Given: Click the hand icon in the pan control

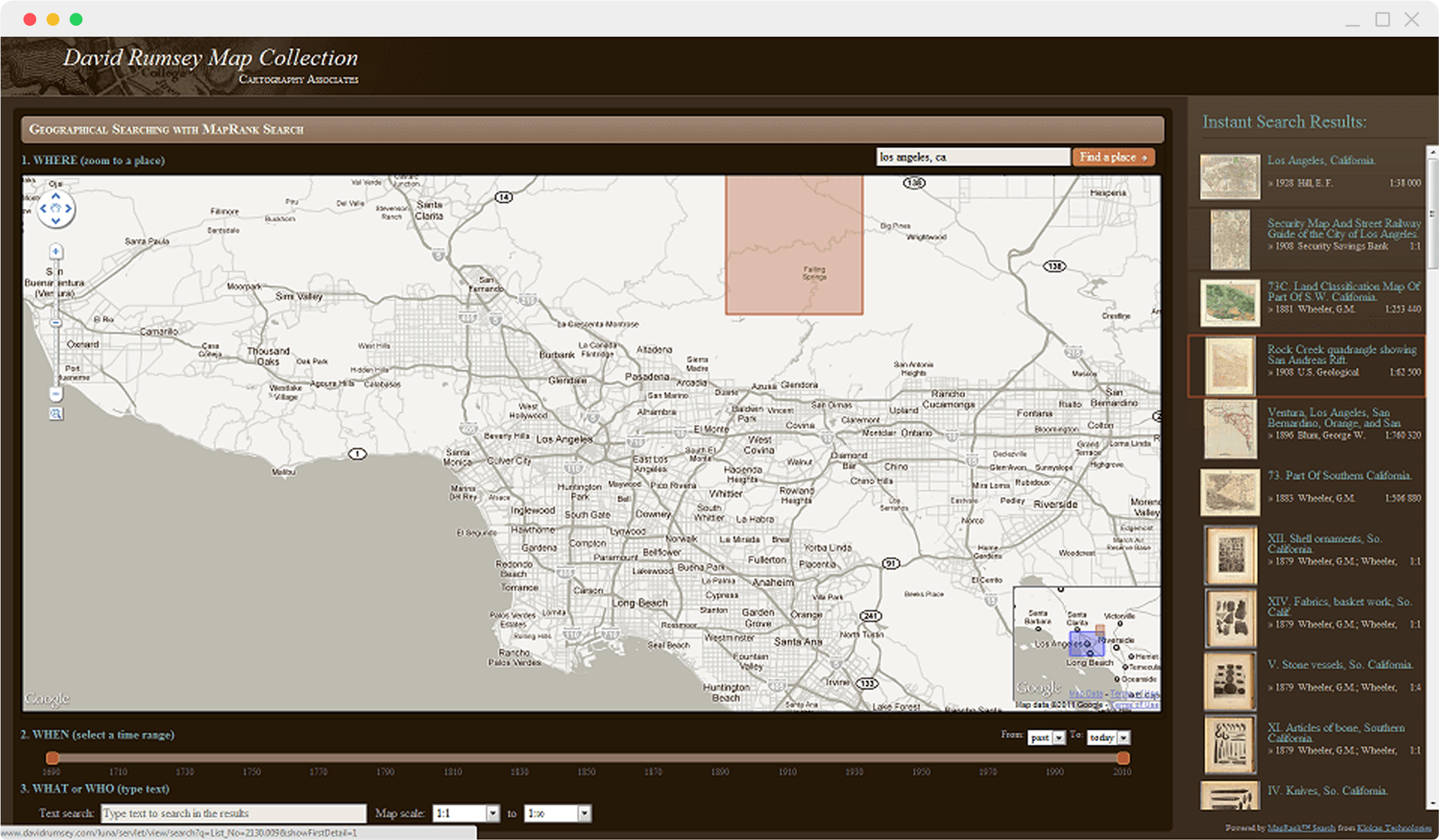Looking at the screenshot, I should pyautogui.click(x=56, y=209).
